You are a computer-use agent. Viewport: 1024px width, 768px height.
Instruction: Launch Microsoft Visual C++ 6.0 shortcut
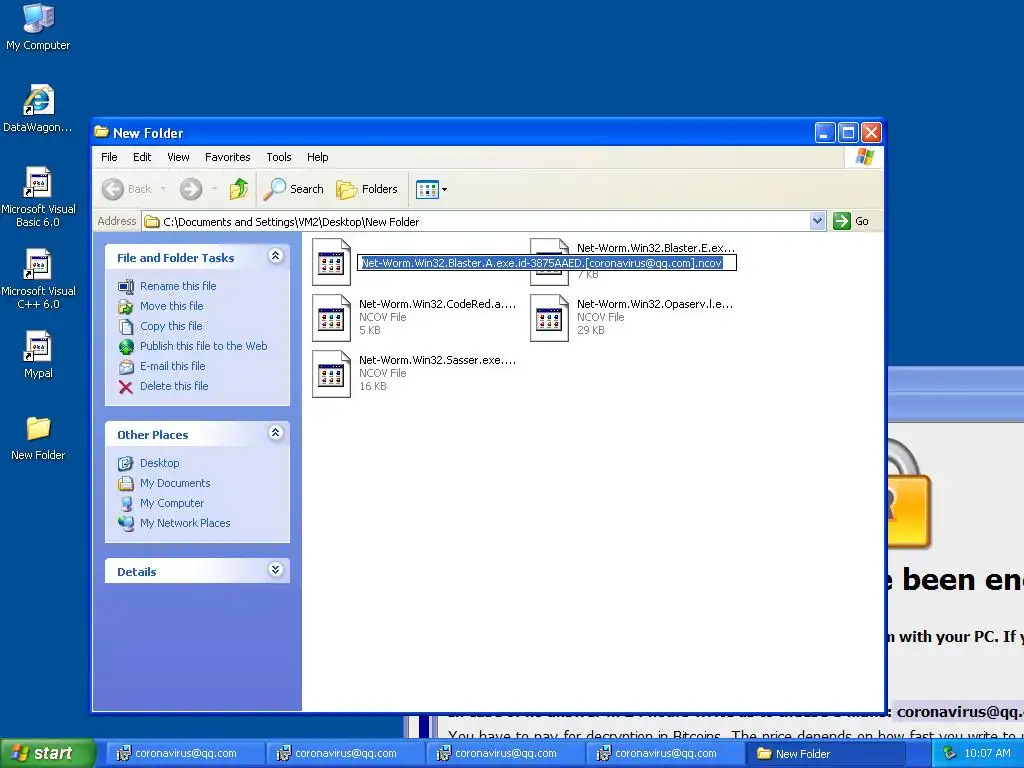[x=38, y=279]
